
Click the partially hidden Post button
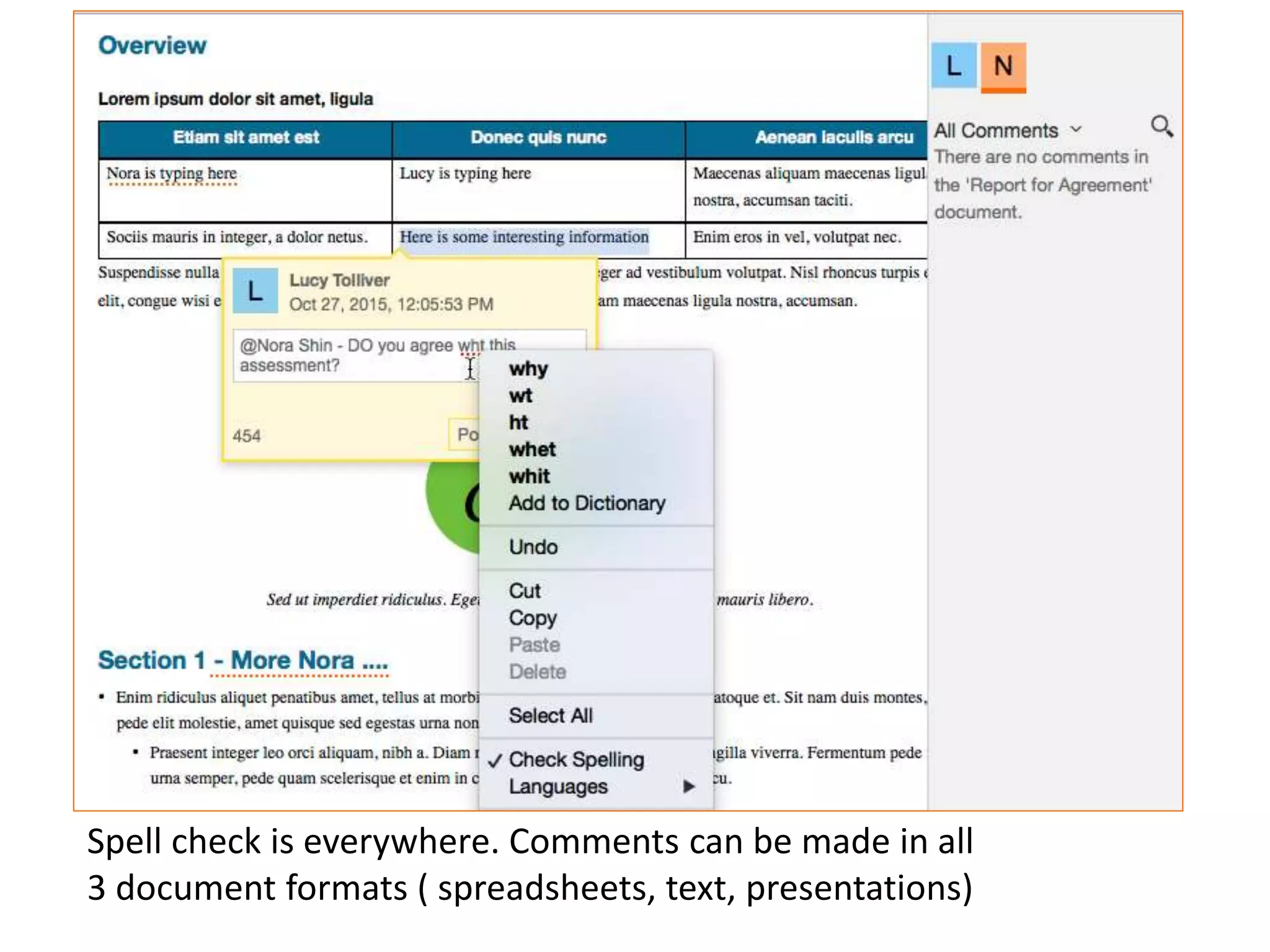[464, 434]
